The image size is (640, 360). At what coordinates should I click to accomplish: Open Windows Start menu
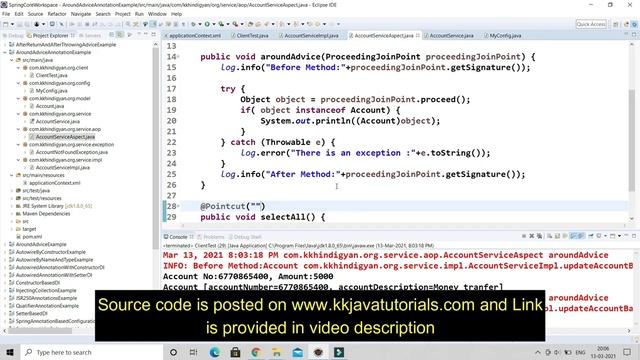pos(10,352)
